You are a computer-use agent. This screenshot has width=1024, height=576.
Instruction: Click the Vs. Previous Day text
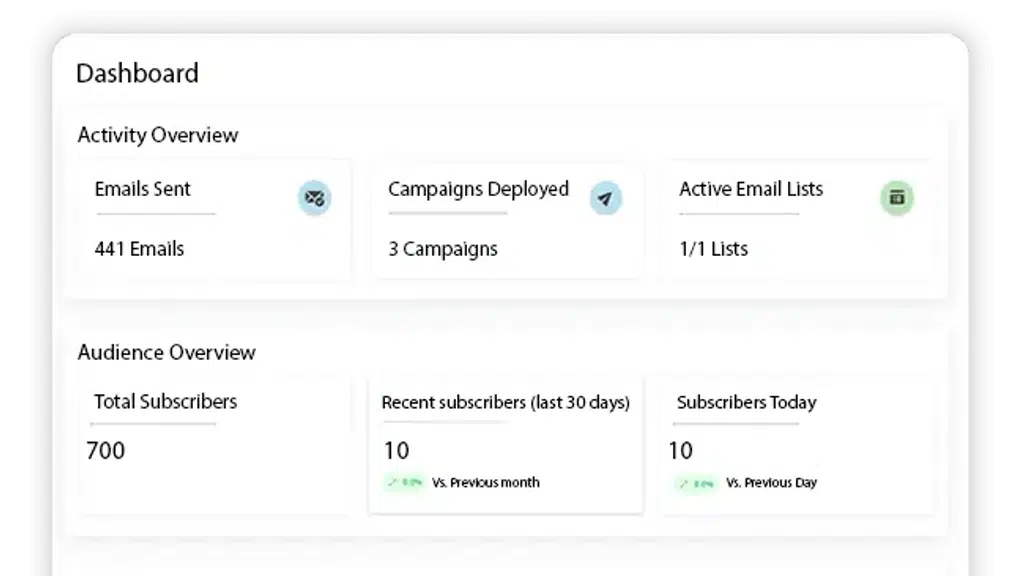pyautogui.click(x=771, y=483)
